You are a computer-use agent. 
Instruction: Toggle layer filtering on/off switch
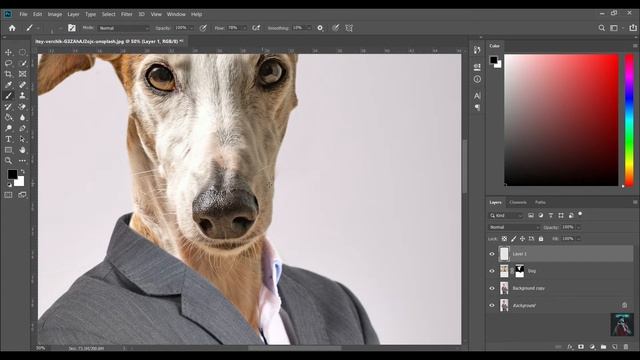(x=580, y=214)
